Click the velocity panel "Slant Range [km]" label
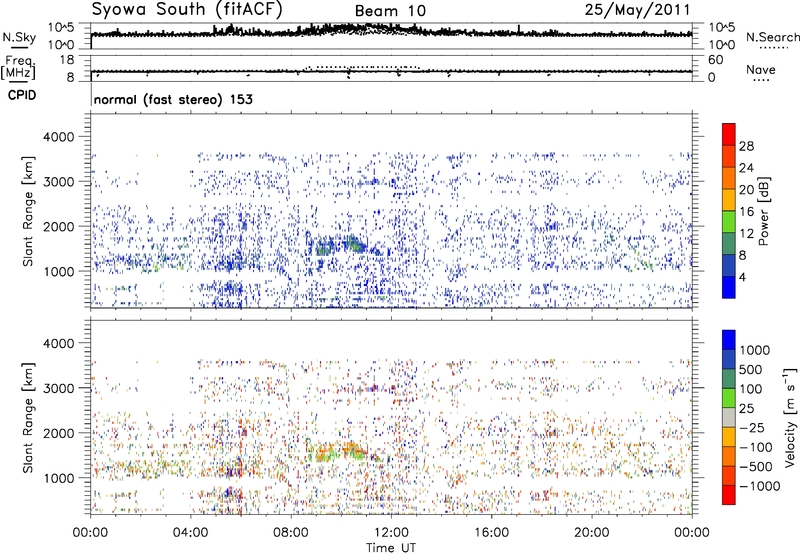800x554 pixels. pyautogui.click(x=28, y=418)
